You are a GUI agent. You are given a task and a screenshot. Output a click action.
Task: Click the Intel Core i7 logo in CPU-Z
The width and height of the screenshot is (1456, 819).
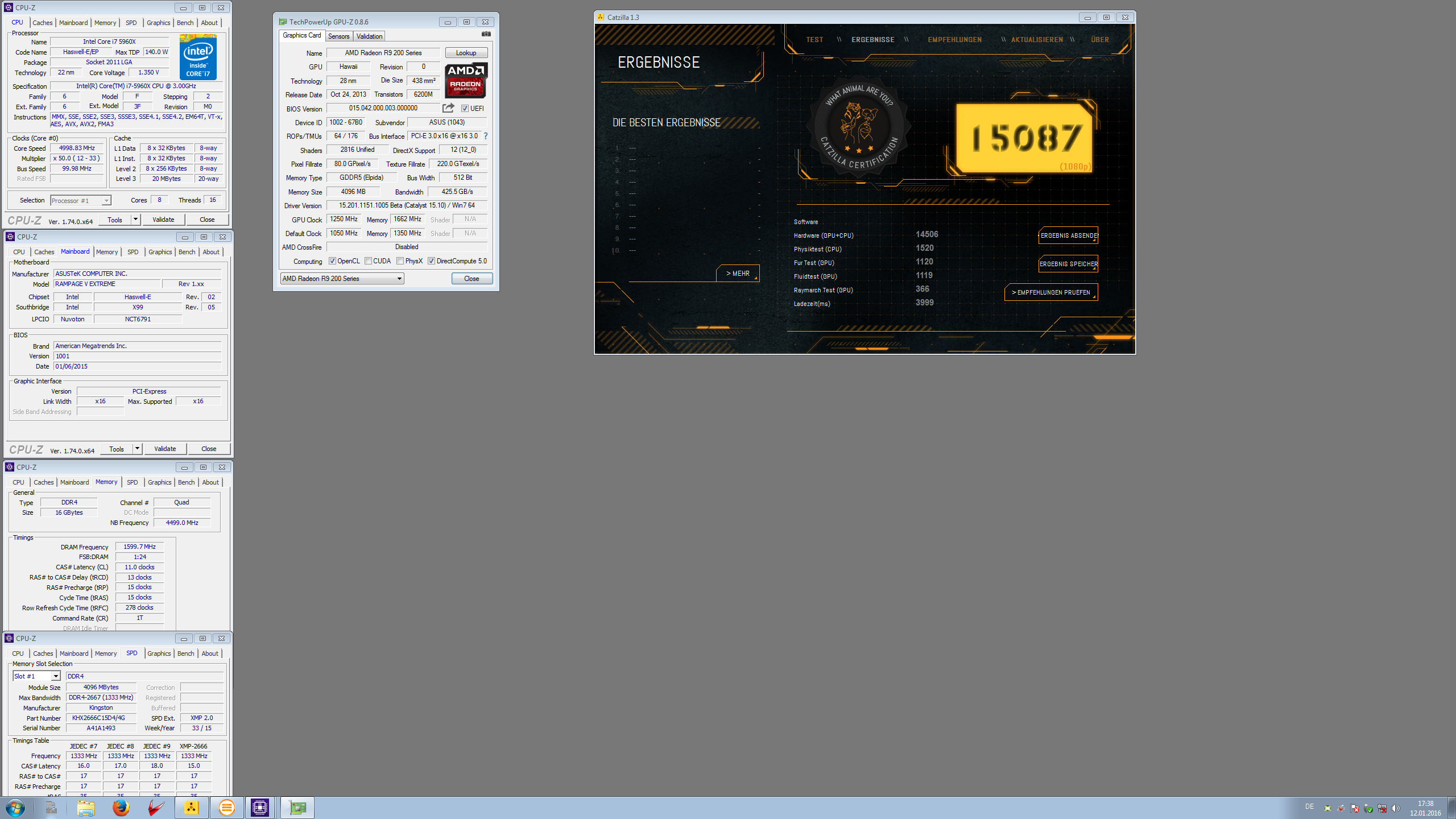(198, 57)
